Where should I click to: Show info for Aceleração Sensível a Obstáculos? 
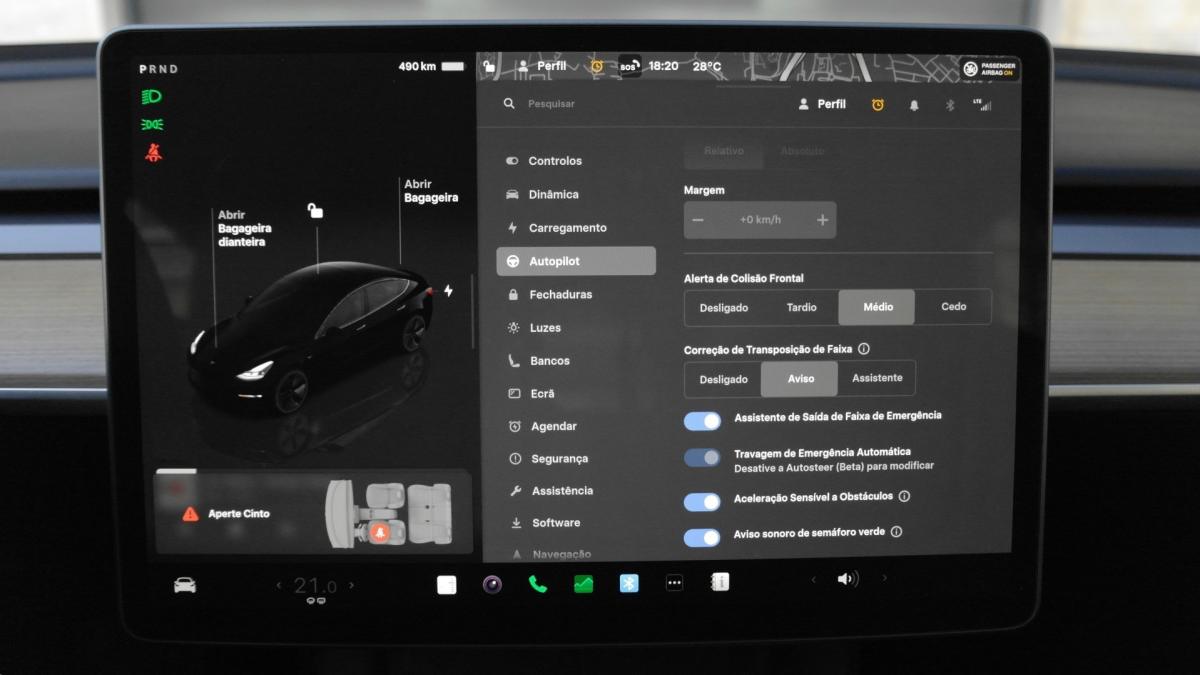tap(904, 496)
